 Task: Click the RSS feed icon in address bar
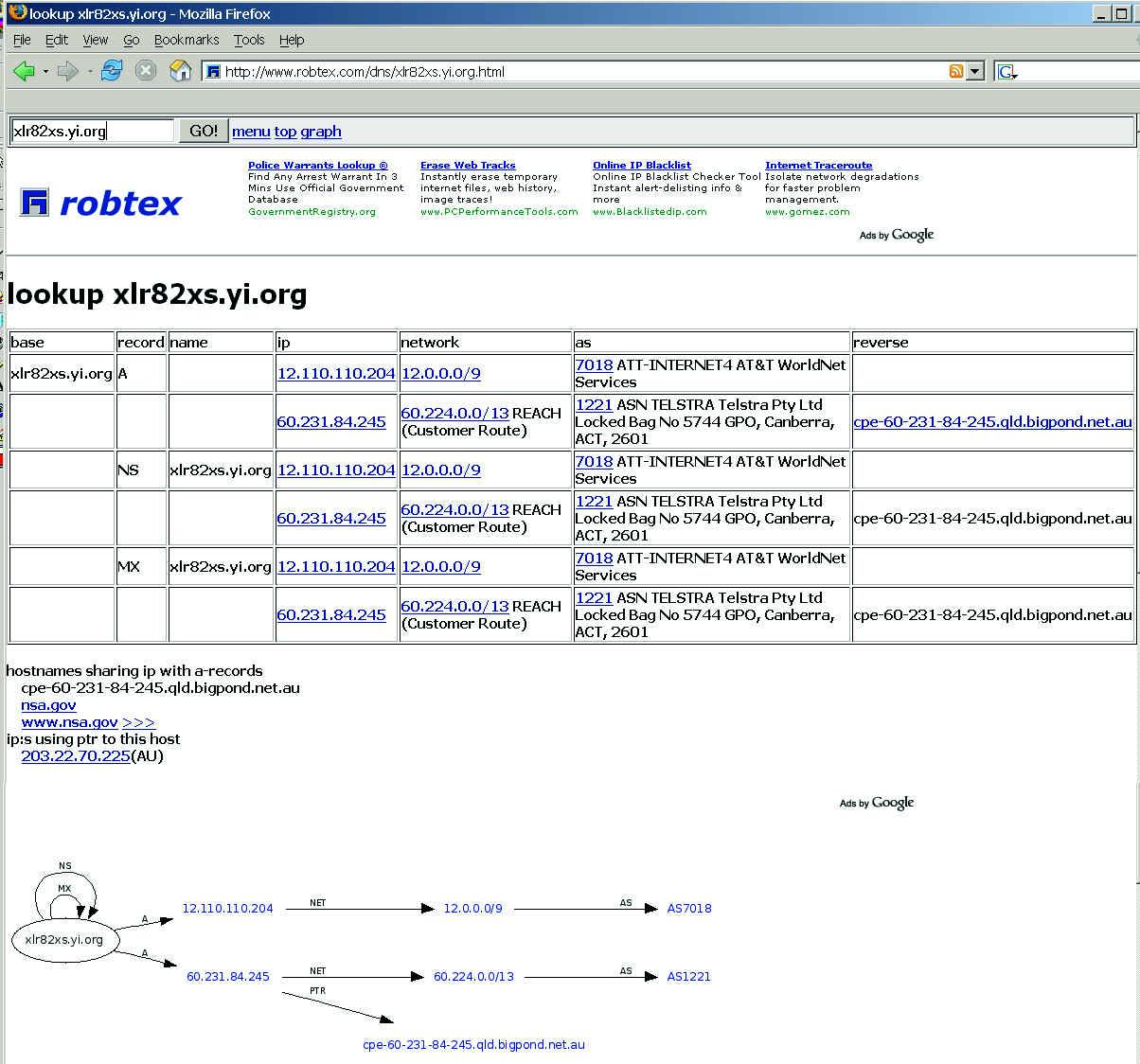tap(956, 72)
